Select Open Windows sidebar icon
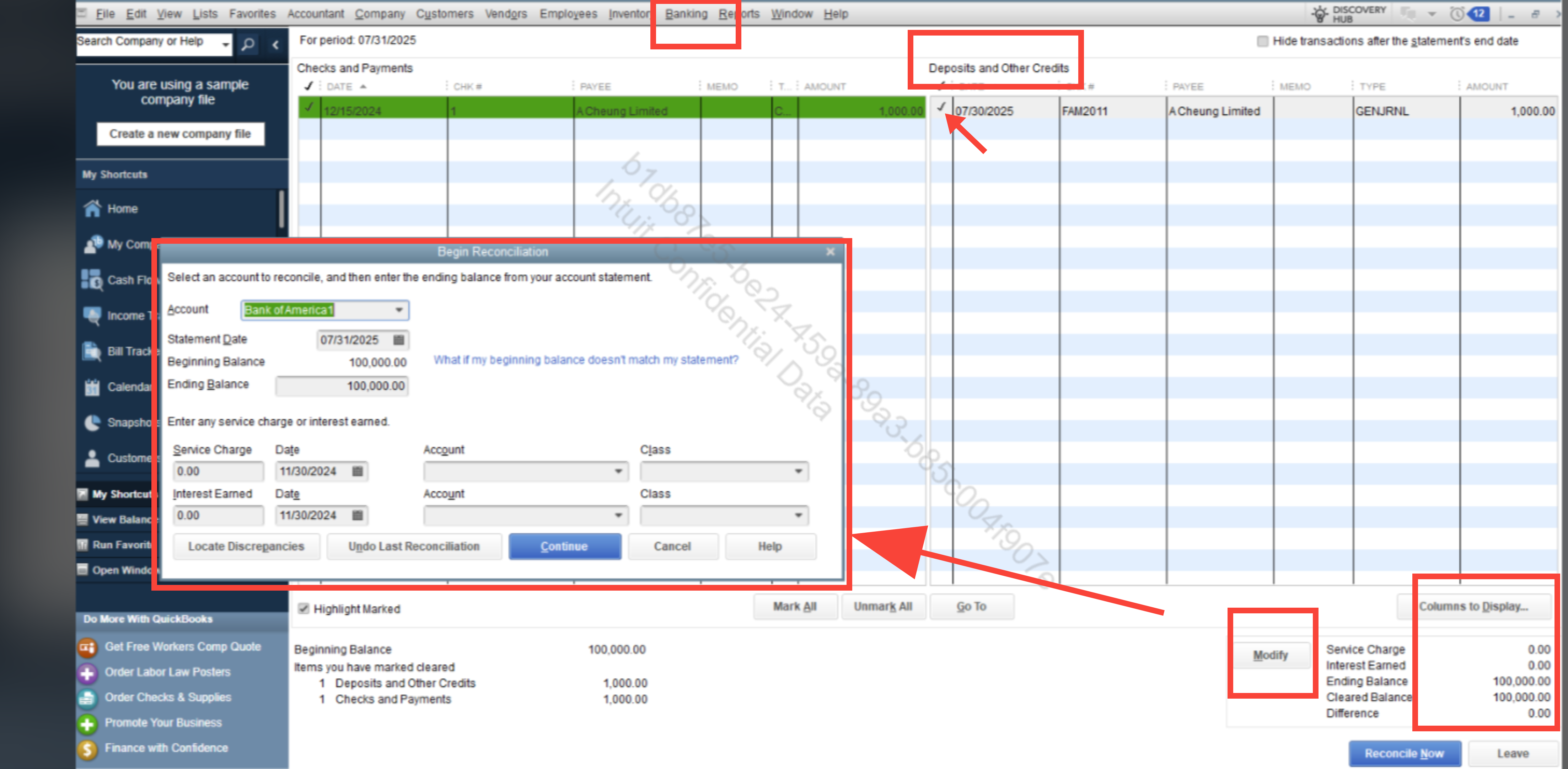Viewport: 1568px width, 769px height. pos(83,570)
